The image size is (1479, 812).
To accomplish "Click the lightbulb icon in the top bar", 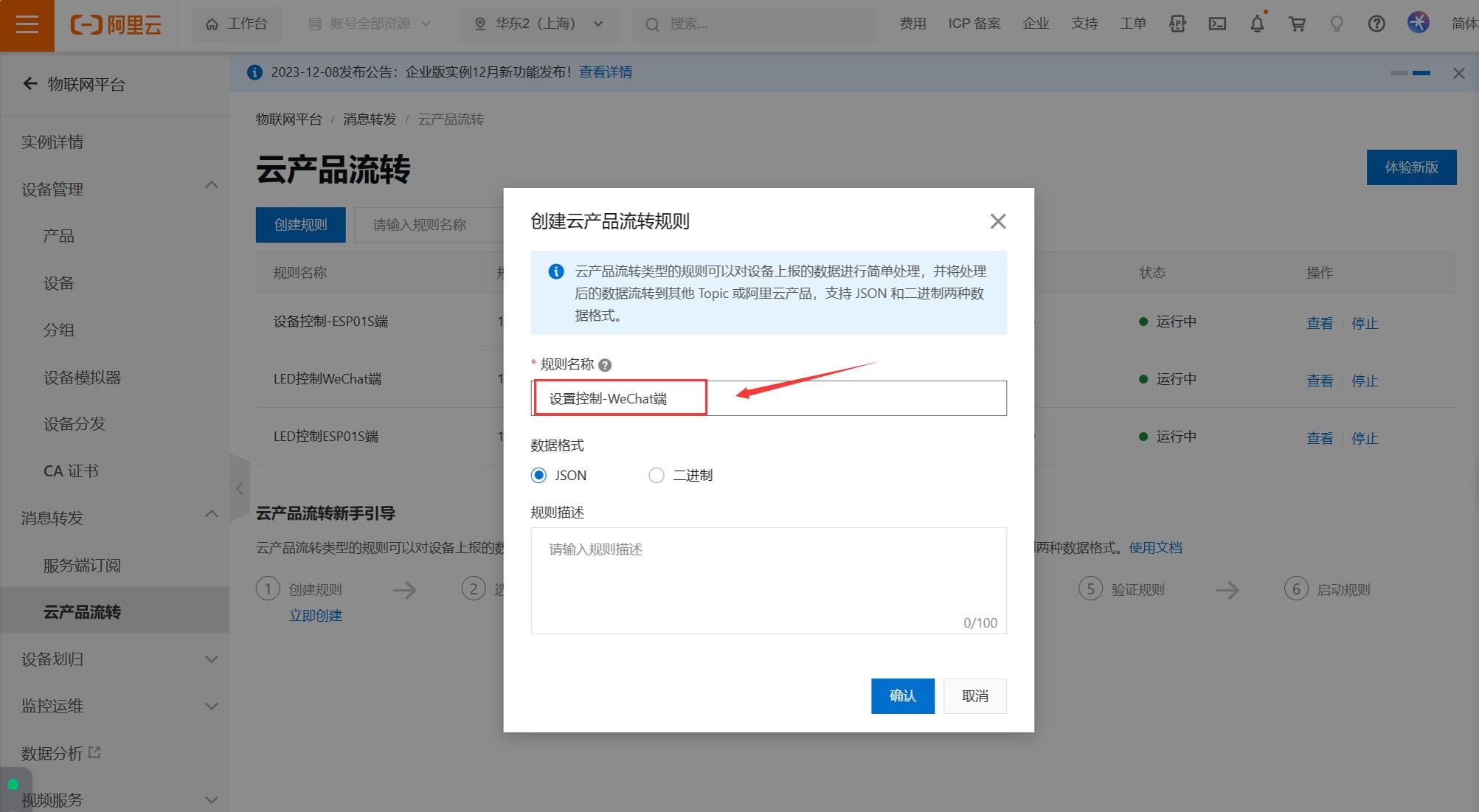I will pos(1336,24).
